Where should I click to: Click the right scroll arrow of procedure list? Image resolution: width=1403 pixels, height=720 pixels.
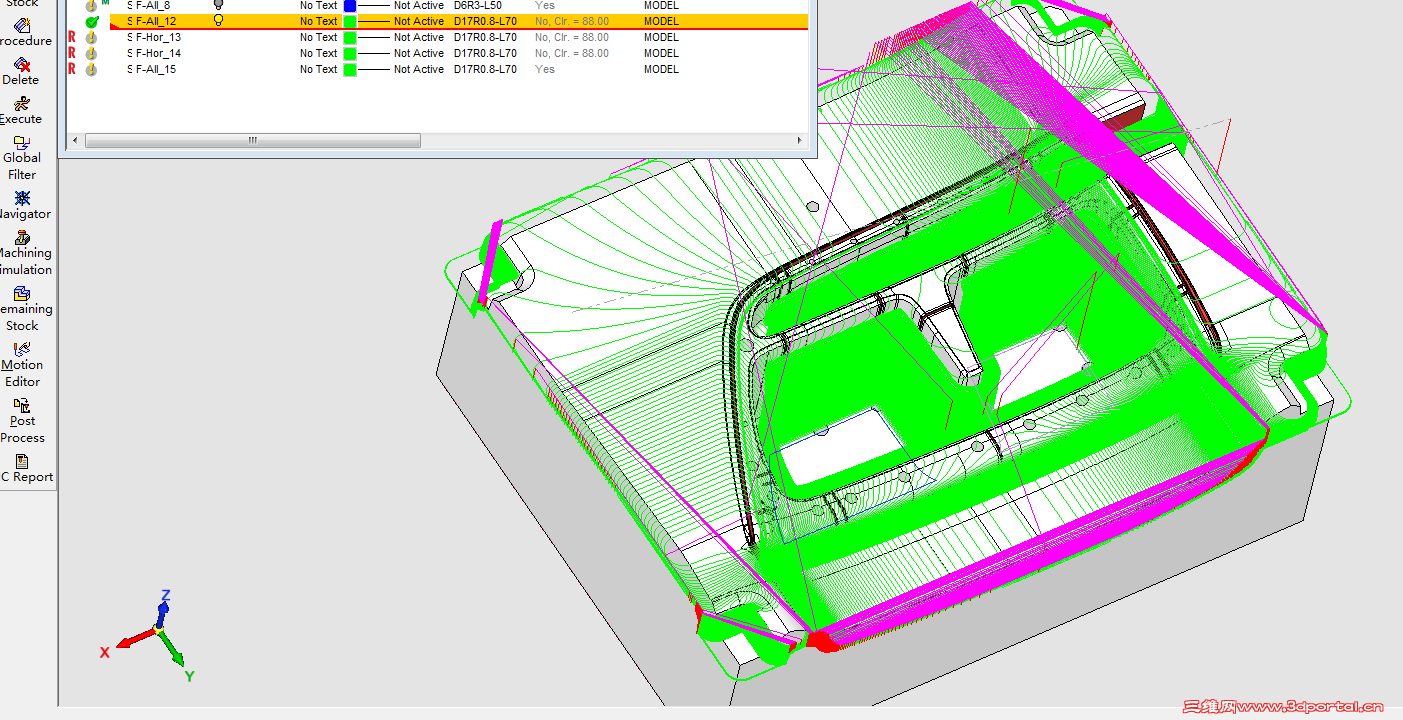click(x=799, y=141)
